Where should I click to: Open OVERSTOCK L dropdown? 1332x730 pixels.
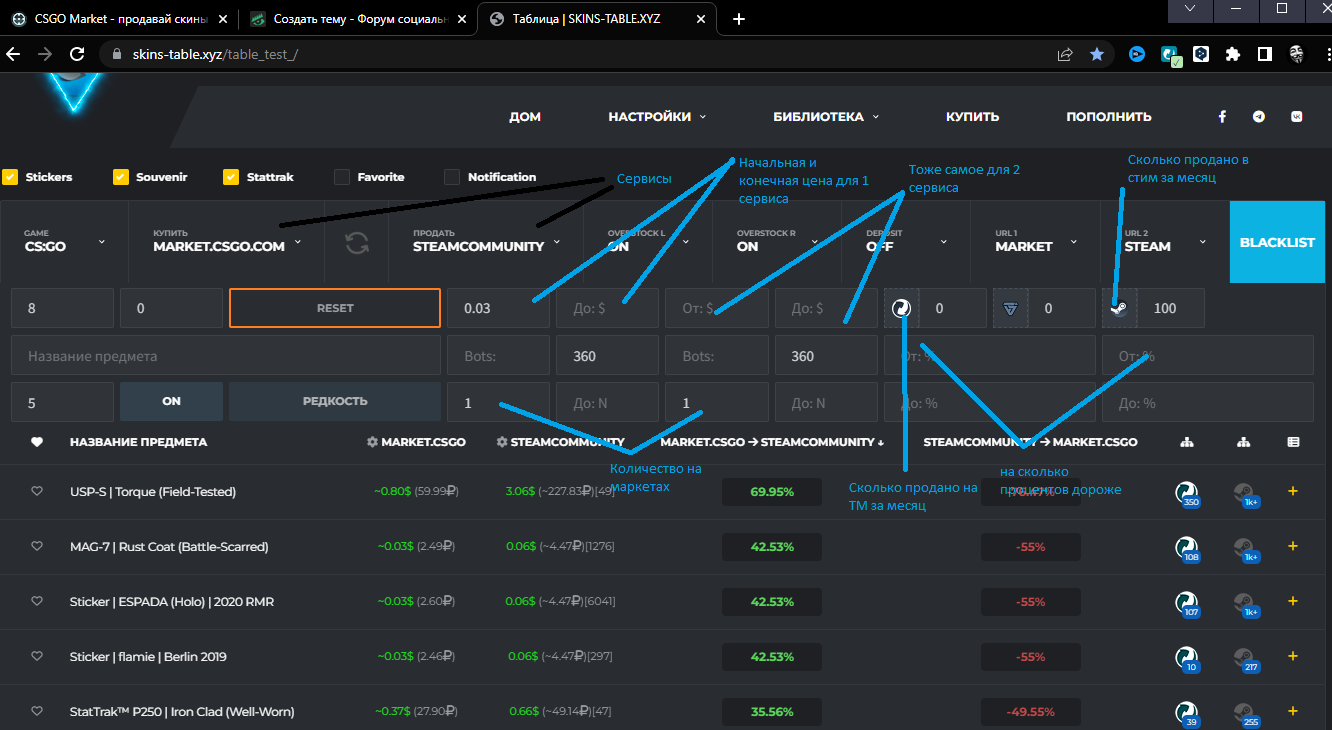click(648, 242)
